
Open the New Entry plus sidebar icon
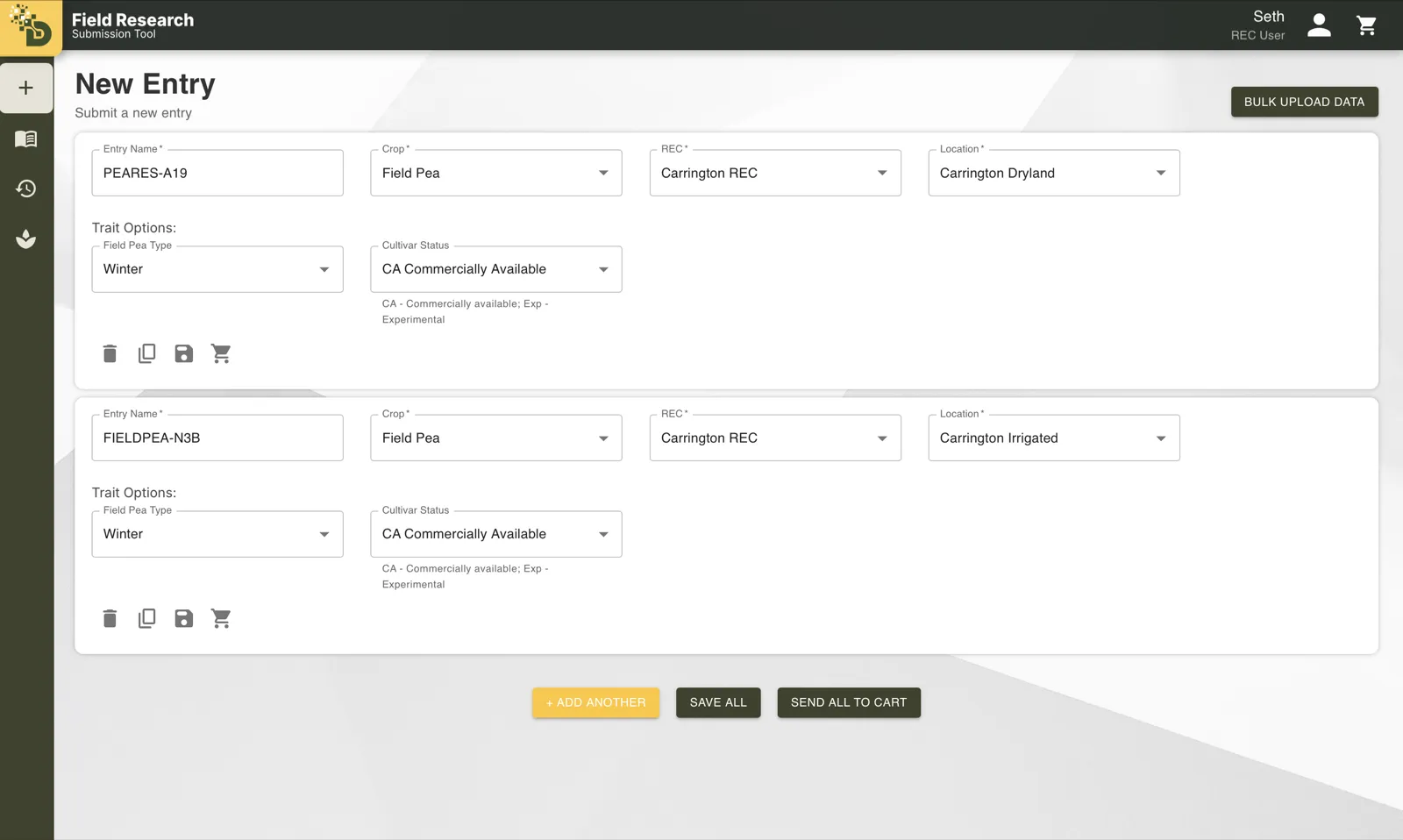click(26, 88)
